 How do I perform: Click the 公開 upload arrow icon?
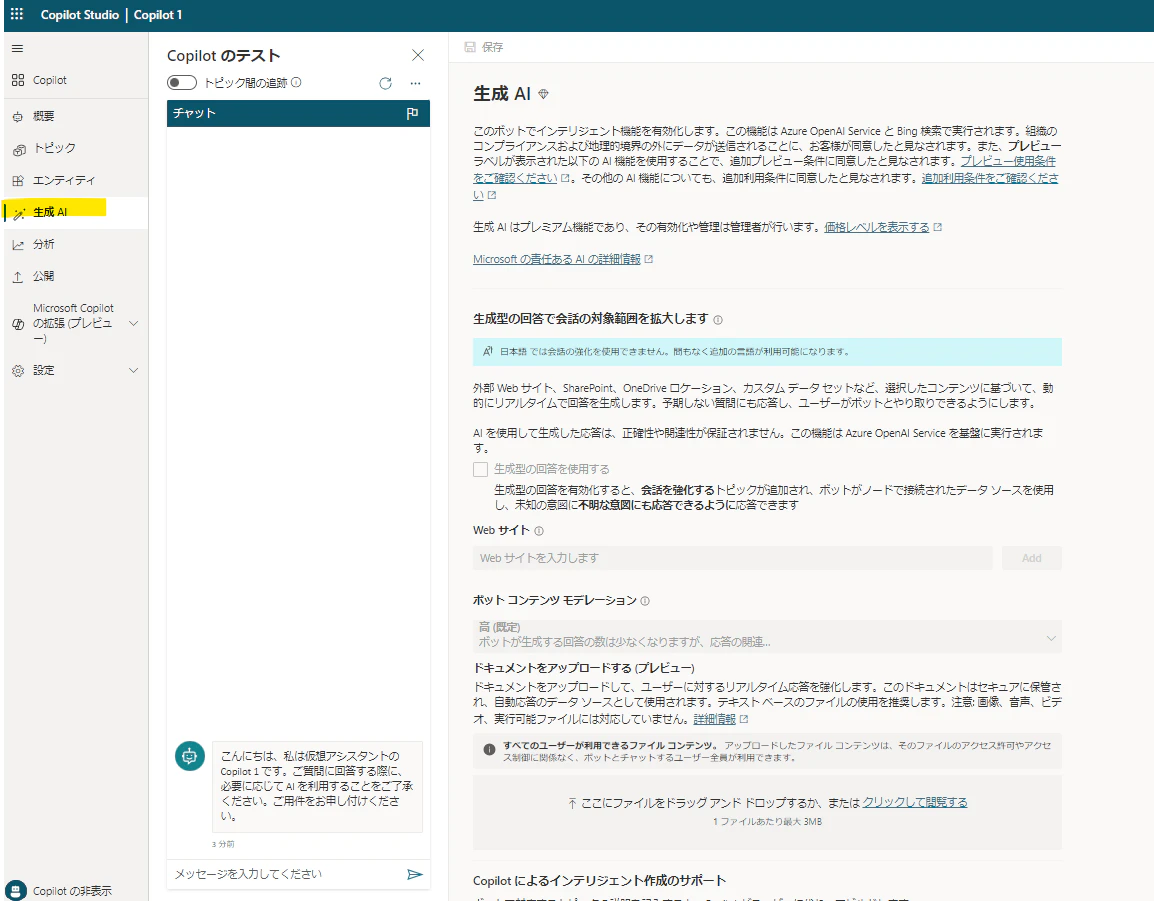(18, 277)
